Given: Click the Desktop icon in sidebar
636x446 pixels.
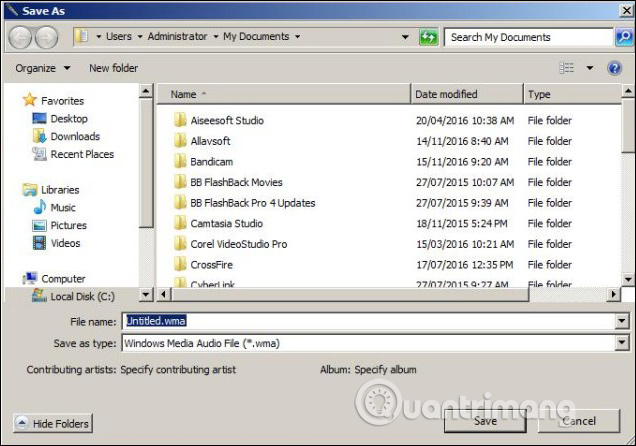Looking at the screenshot, I should (39, 118).
